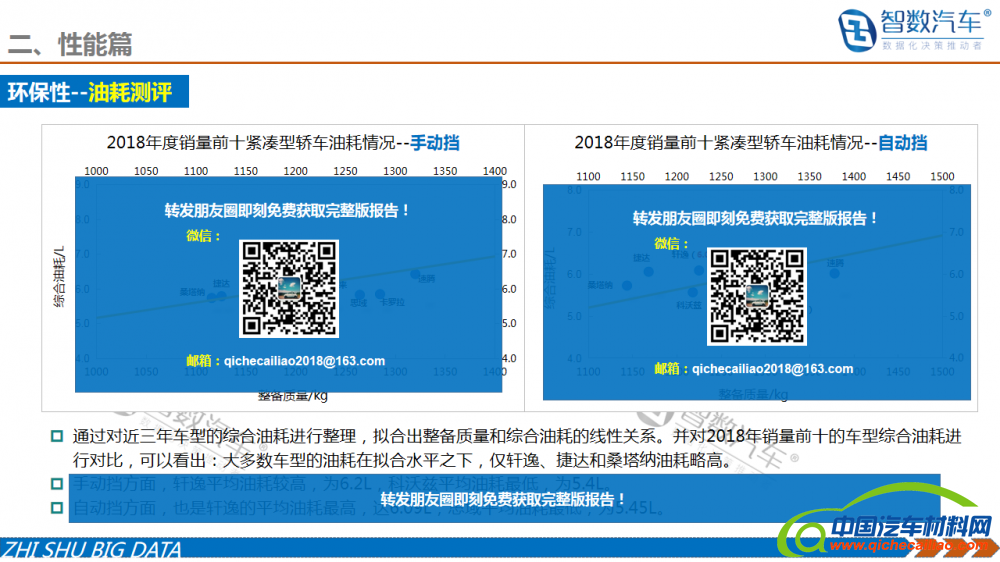Click the bottom blue 转发朋友圈 banner
Viewport: 1000px width, 562px height.
(x=503, y=498)
